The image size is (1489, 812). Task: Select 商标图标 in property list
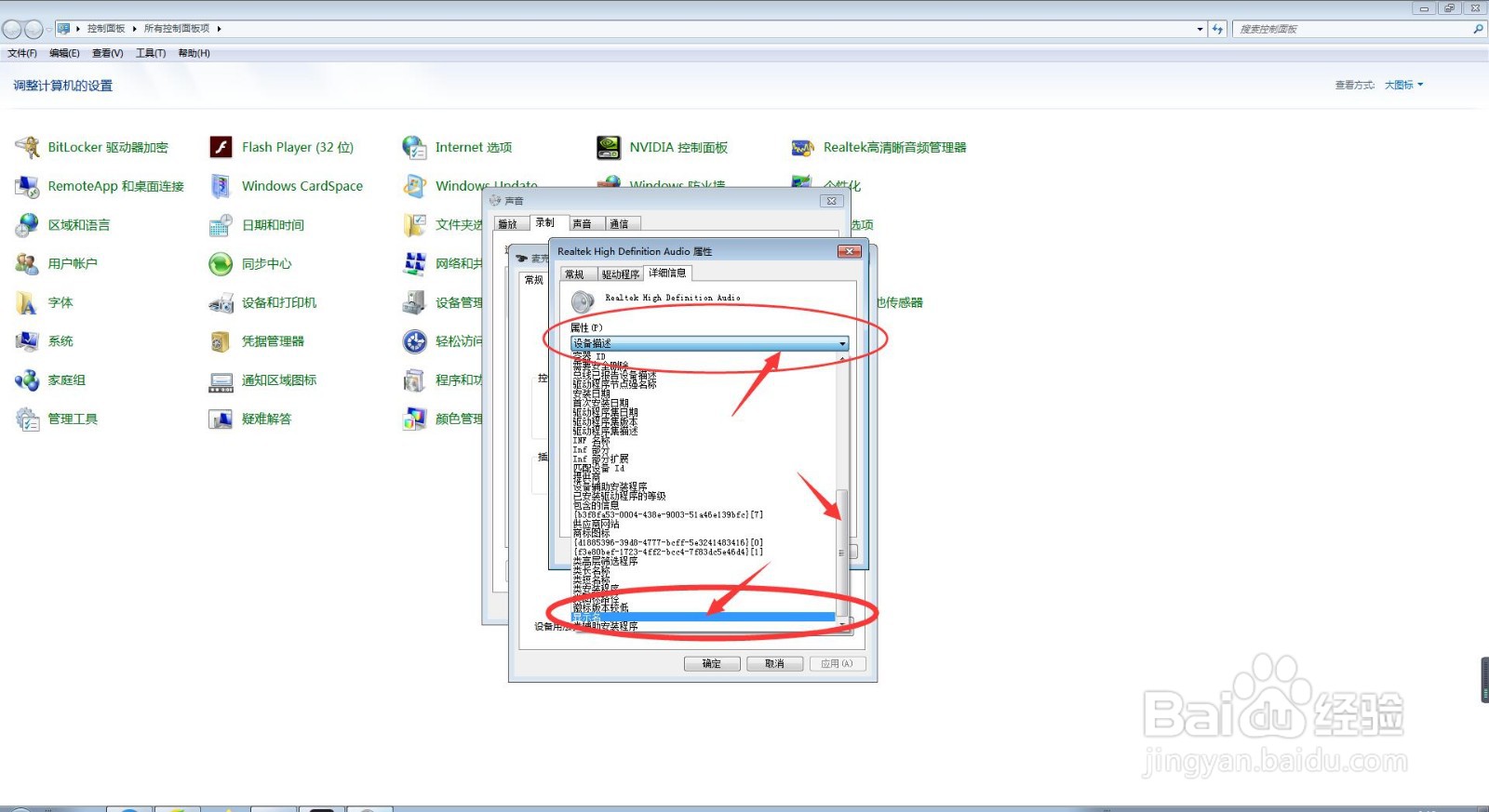(591, 533)
